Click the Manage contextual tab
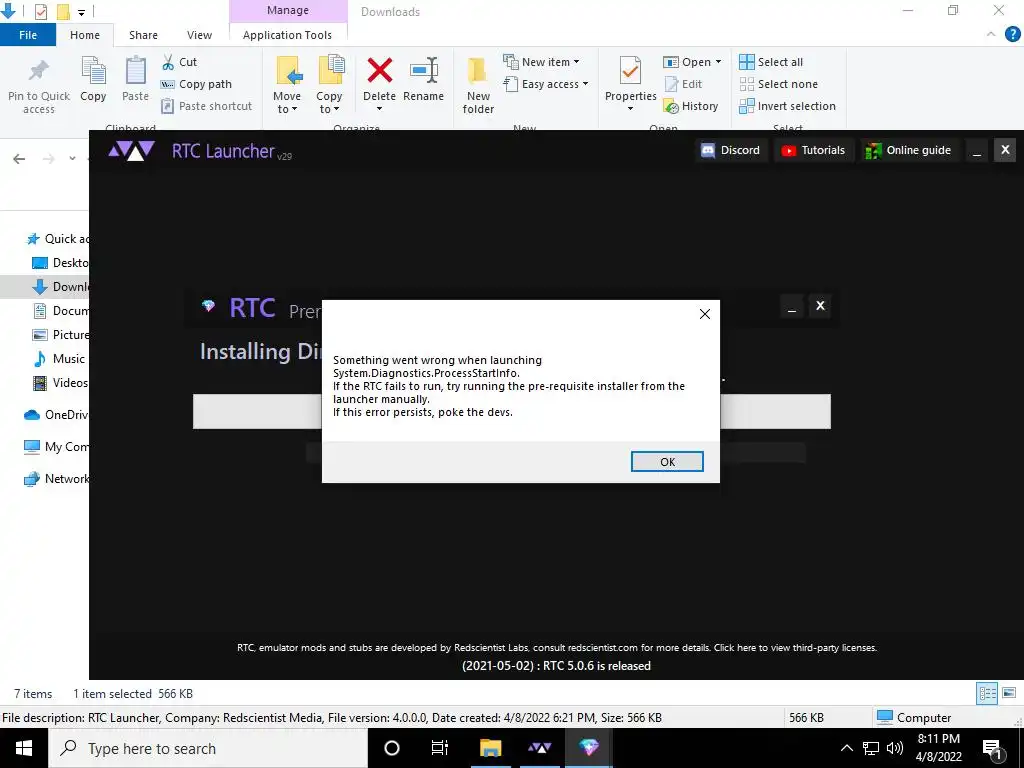Image resolution: width=1024 pixels, height=768 pixels. (x=287, y=10)
